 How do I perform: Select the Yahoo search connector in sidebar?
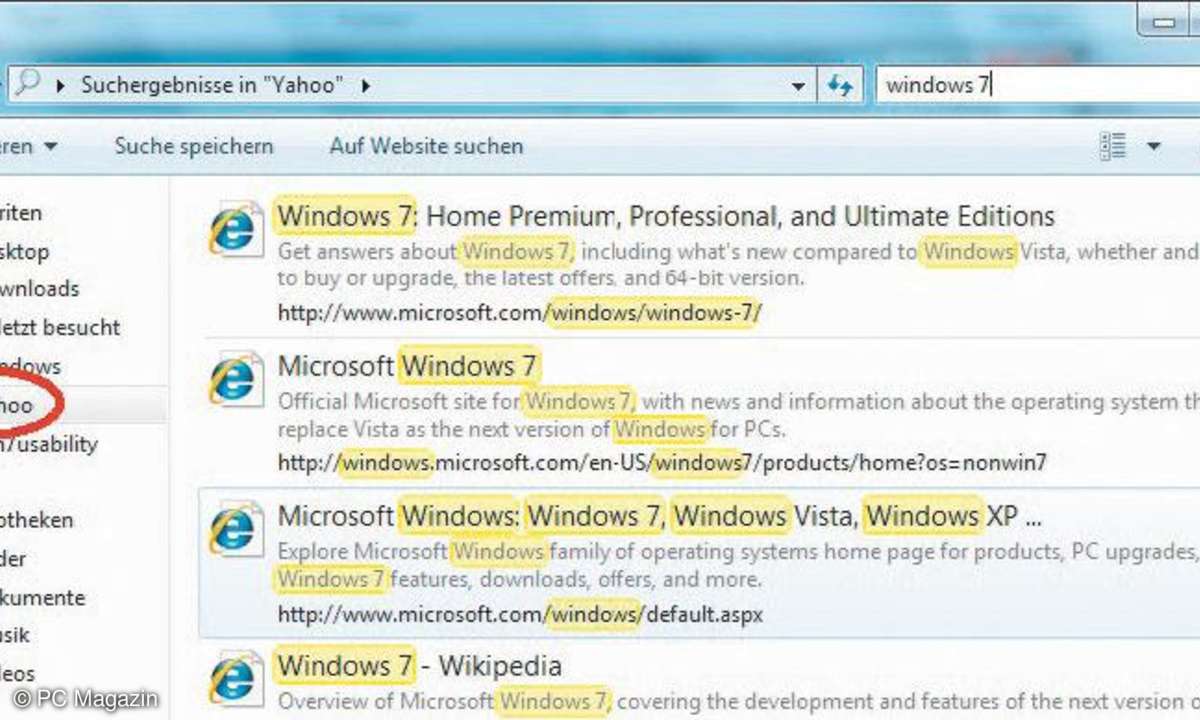point(17,405)
